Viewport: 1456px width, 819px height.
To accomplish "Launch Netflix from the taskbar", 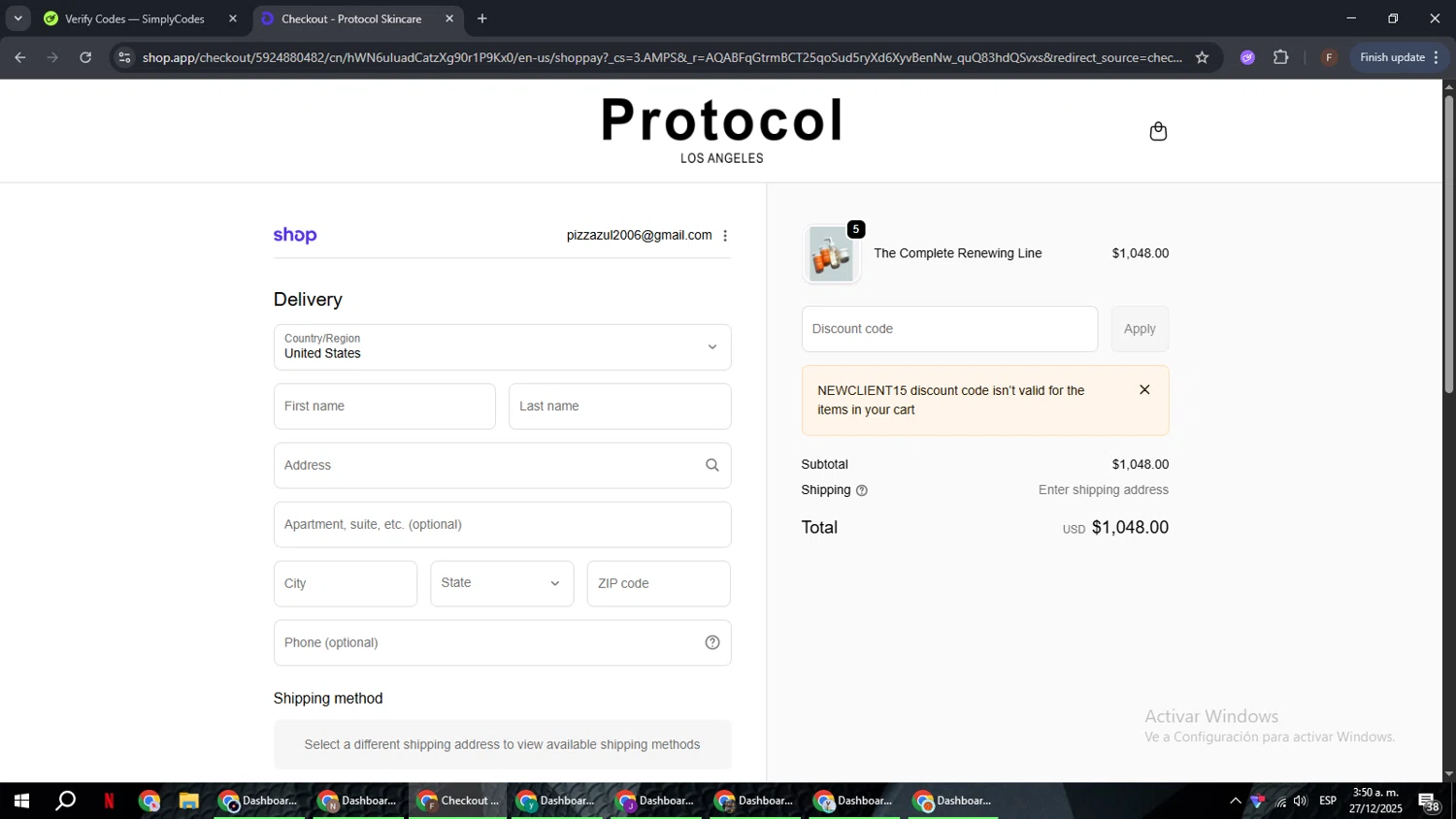I will 109,801.
